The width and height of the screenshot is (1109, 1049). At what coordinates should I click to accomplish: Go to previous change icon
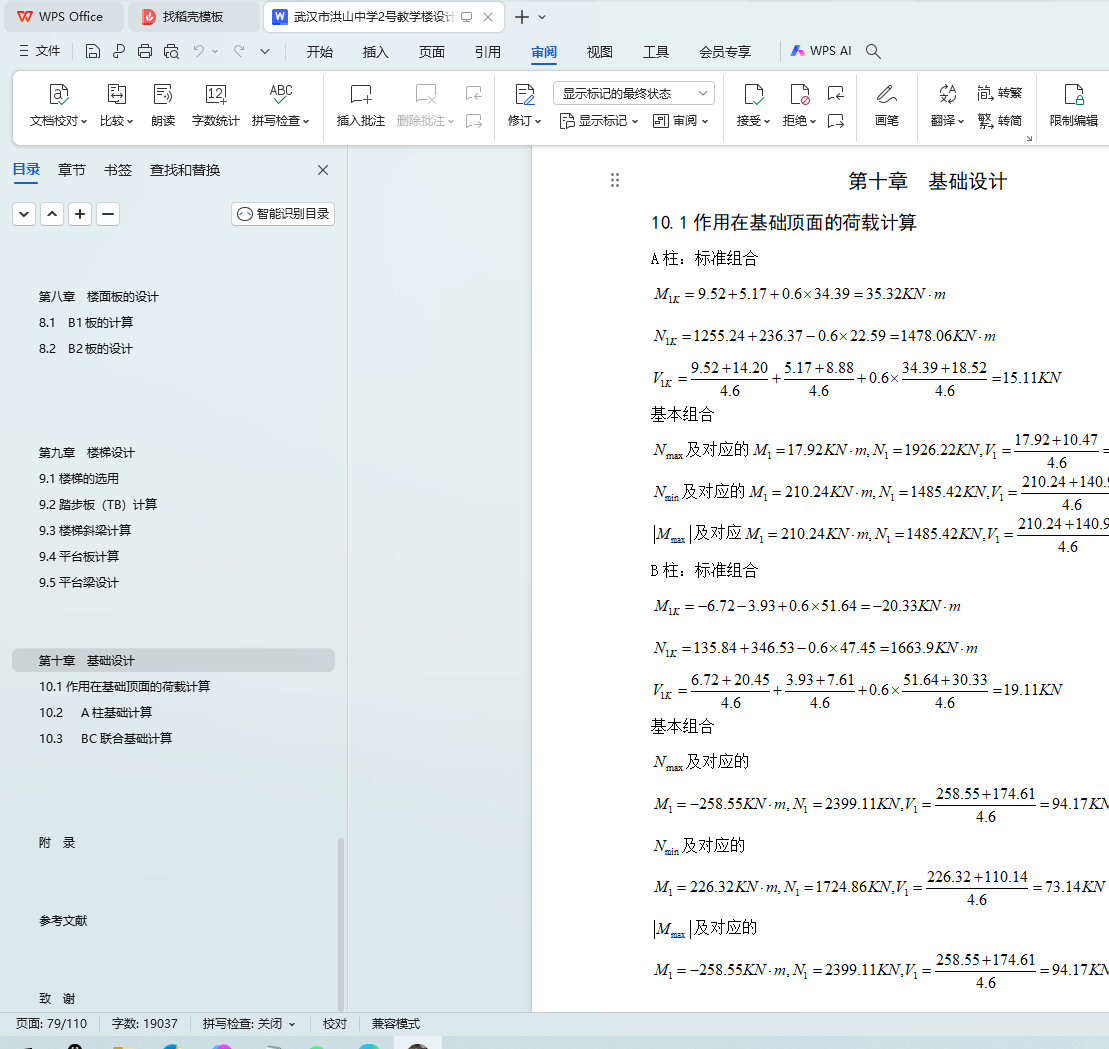[836, 93]
